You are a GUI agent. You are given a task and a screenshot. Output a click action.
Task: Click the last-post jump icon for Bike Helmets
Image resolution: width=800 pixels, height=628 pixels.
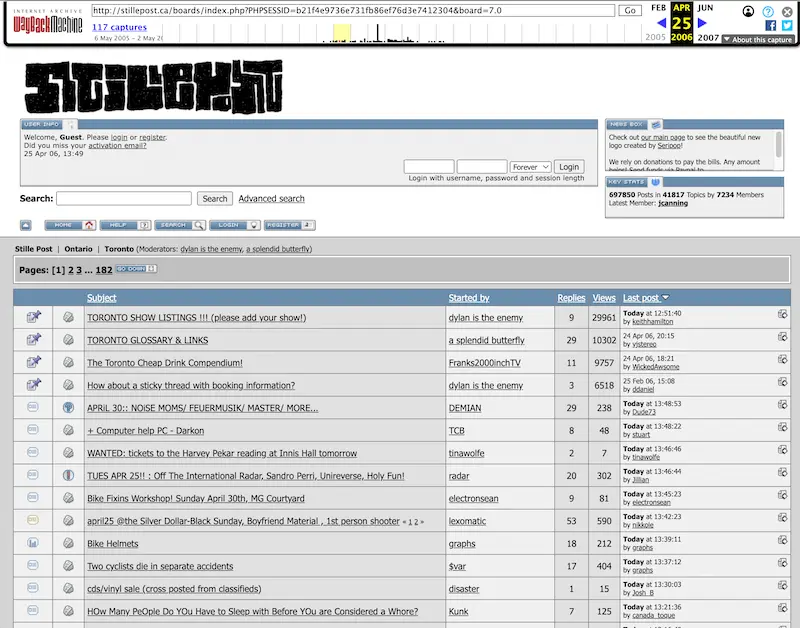click(783, 540)
